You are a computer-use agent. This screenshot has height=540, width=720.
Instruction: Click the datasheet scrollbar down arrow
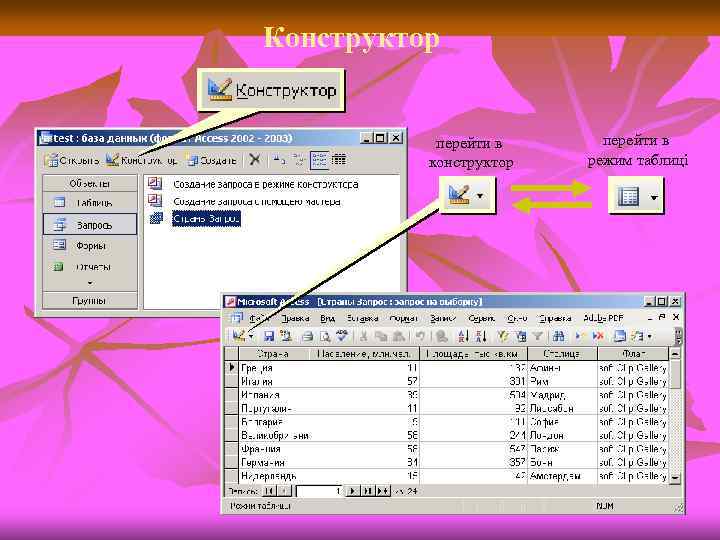point(675,478)
